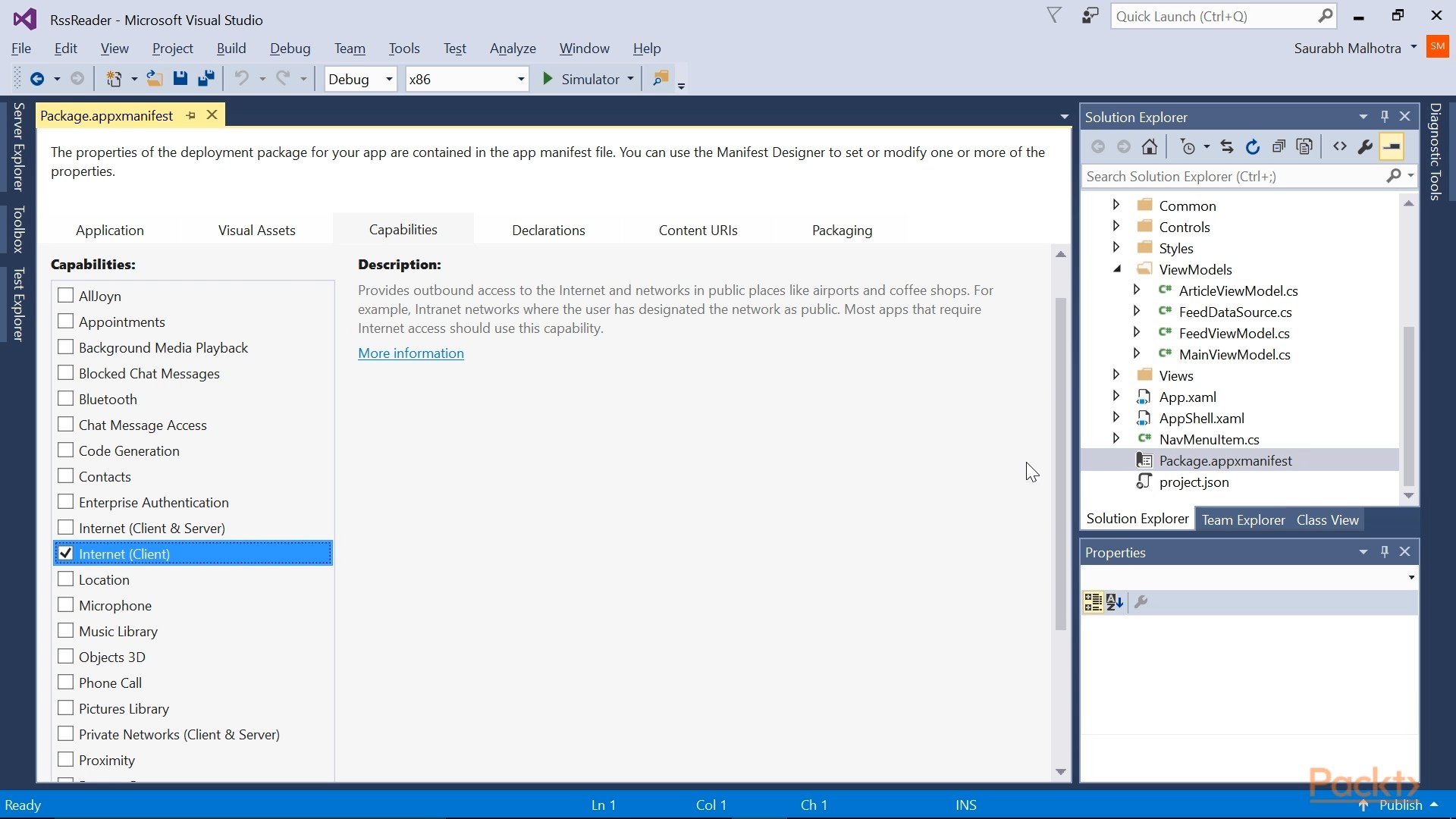Screen dimensions: 1456x819
Task: Collapse the ViewModels folder
Action: [x=1117, y=268]
